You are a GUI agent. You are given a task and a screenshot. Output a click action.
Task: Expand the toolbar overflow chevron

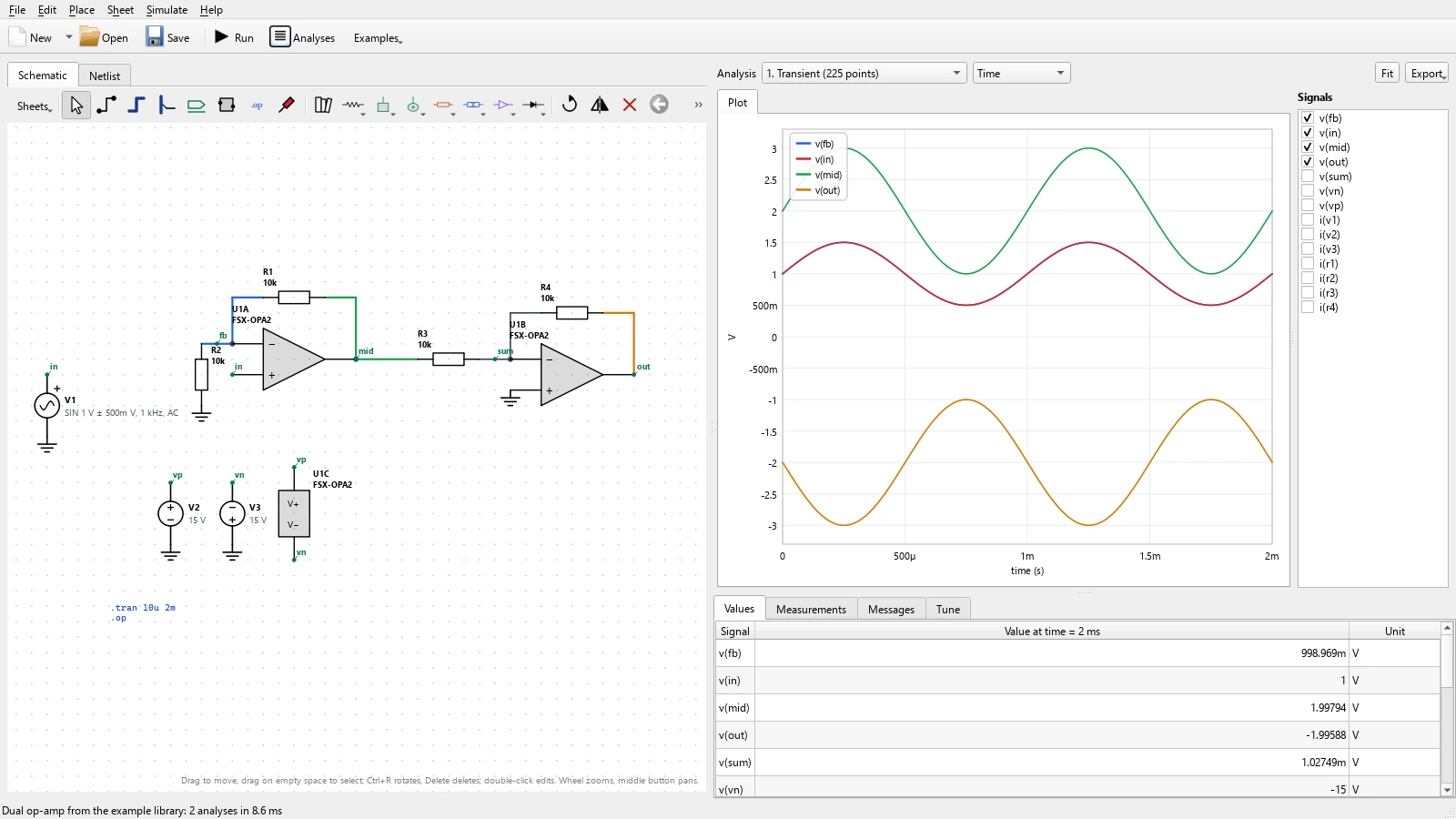click(x=698, y=105)
